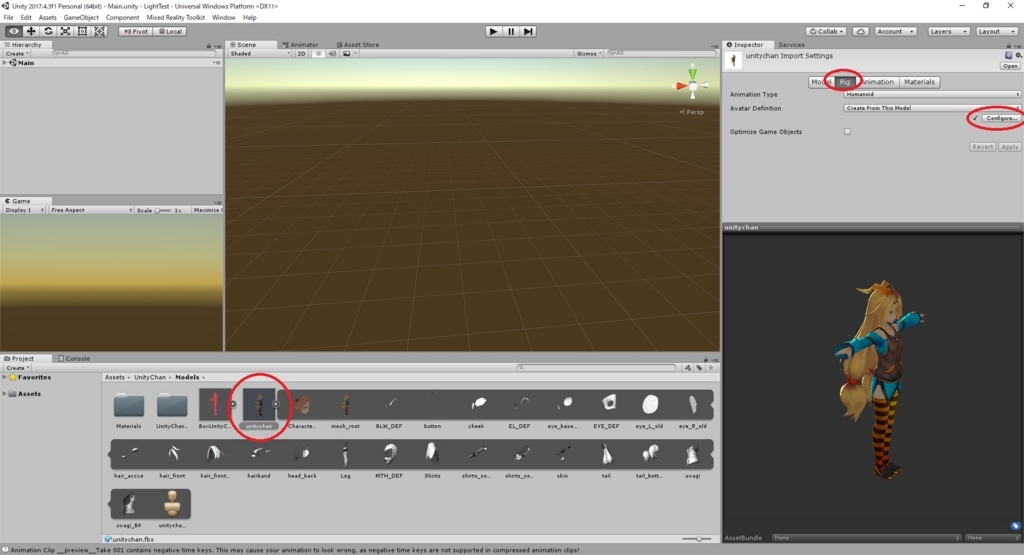Select the BoxUnityChan model asset
This screenshot has height=555, width=1024.
point(214,409)
